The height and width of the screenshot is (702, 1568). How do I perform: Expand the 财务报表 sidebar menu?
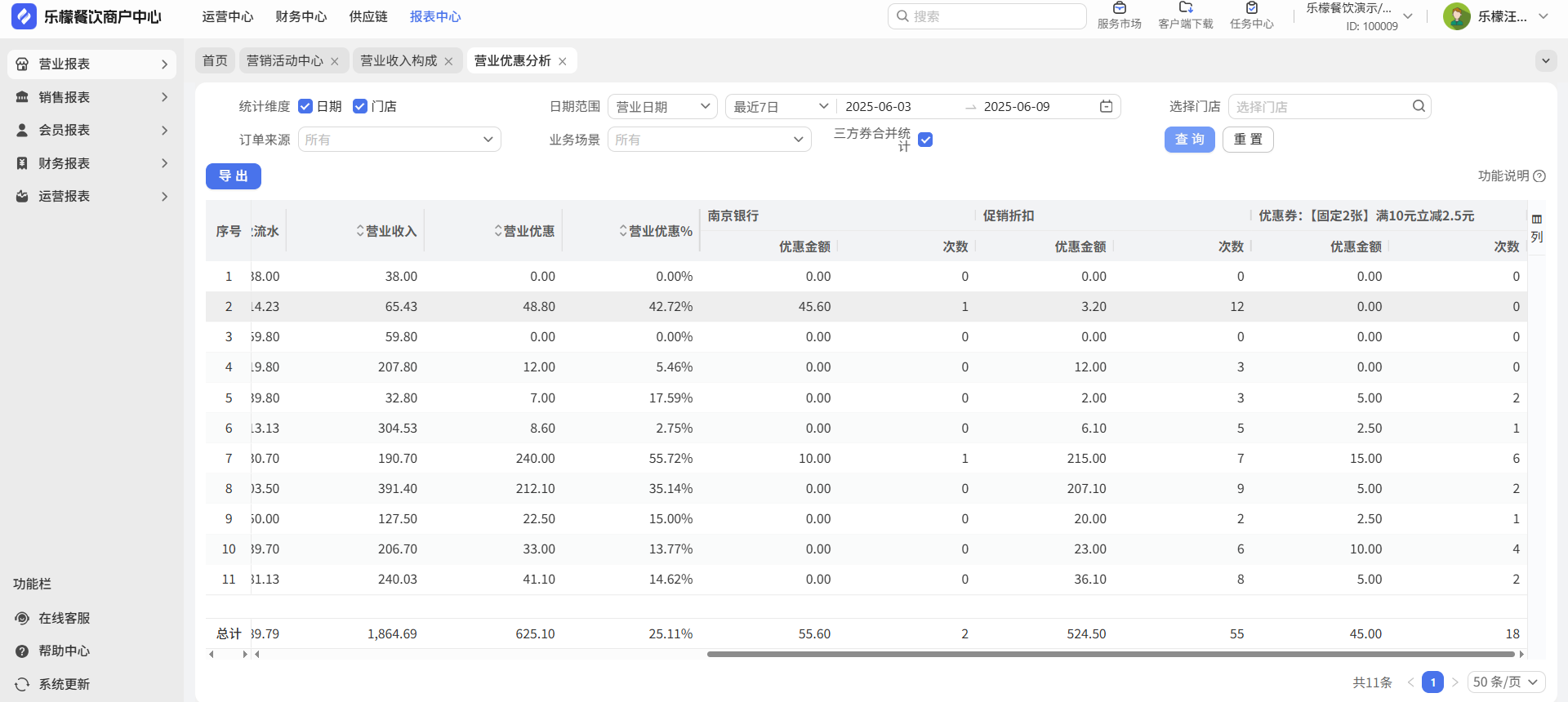pyautogui.click(x=92, y=163)
